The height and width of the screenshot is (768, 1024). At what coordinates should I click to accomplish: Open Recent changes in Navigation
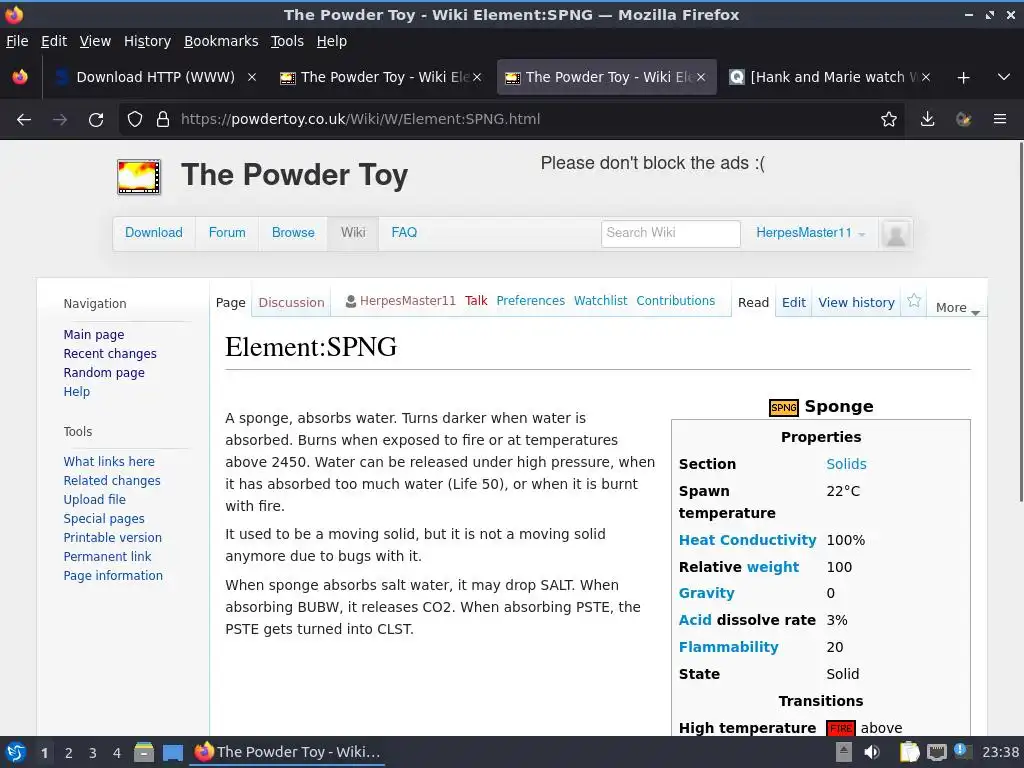click(x=110, y=353)
